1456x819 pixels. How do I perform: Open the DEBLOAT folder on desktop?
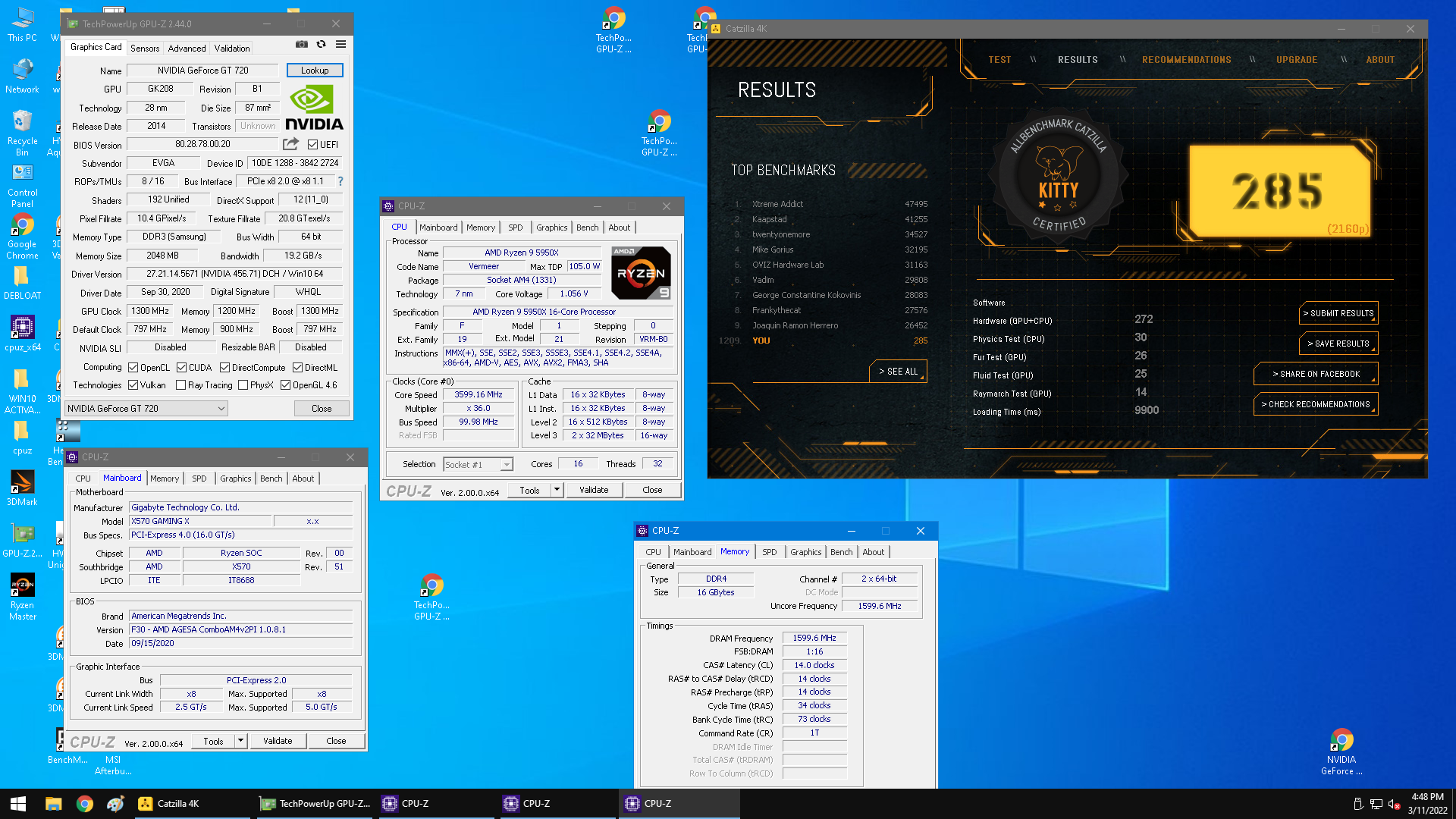[22, 282]
